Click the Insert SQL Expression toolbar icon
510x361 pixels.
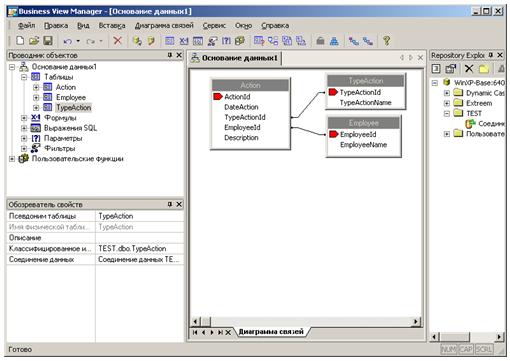tap(198, 41)
